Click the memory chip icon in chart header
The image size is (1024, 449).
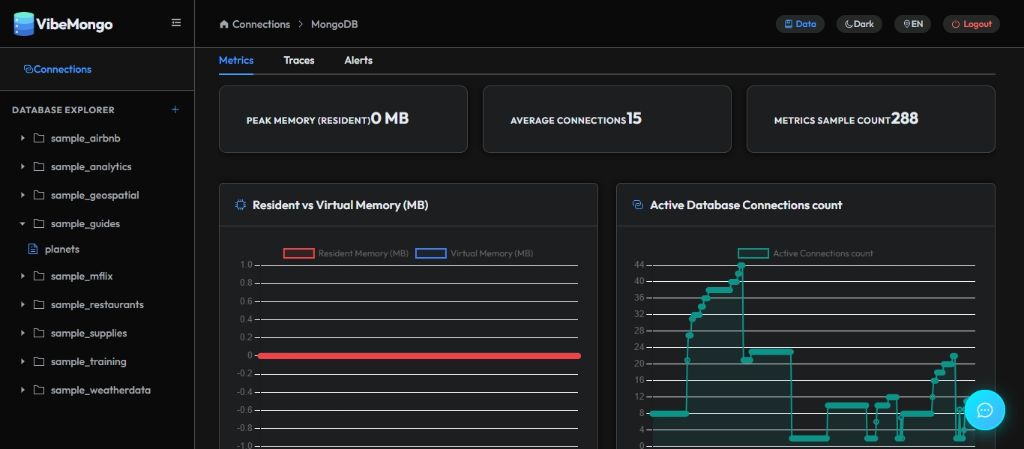[x=240, y=205]
